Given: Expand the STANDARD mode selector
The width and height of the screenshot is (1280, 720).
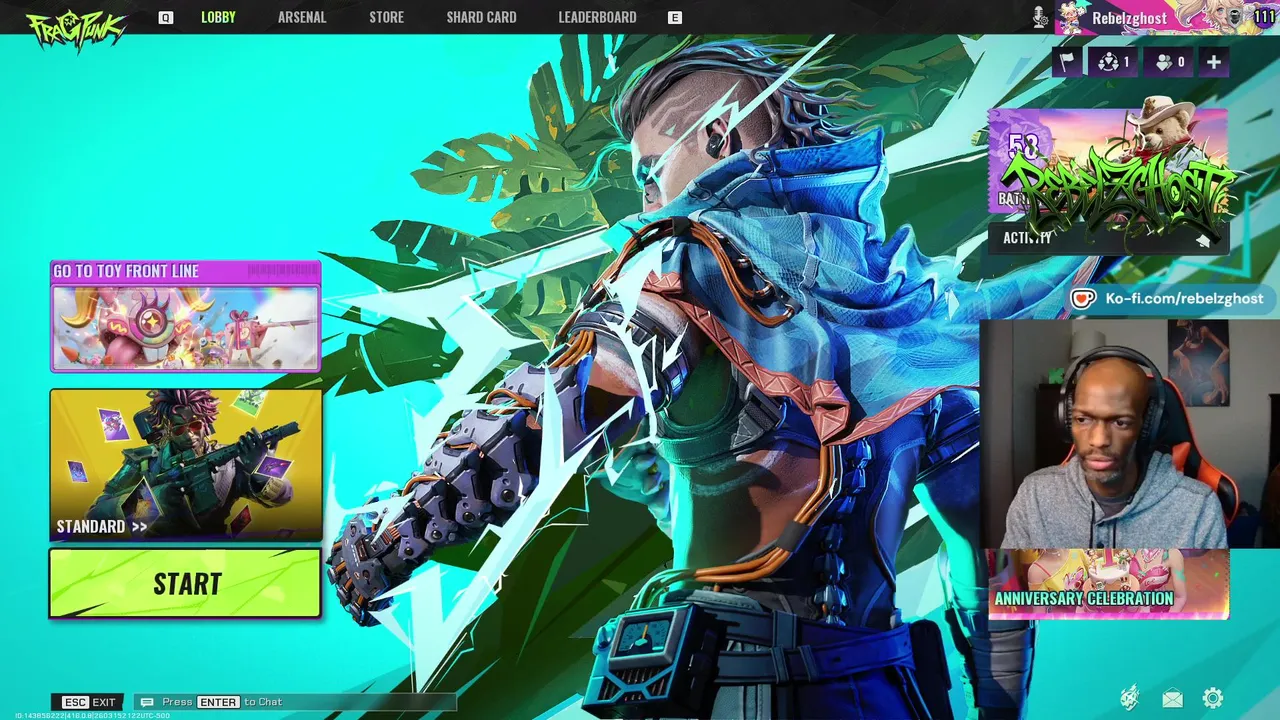Looking at the screenshot, I should 186,465.
